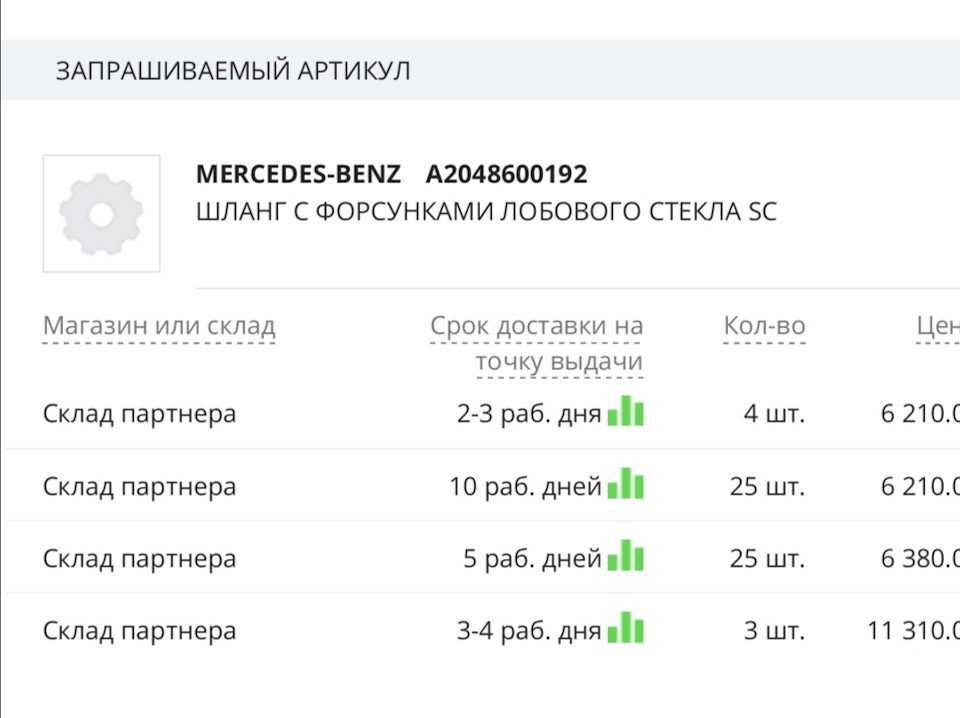
Task: Click the ЗАПРАШИВАЕМЫЙ АРТИКУЛ header tab
Action: 234,70
